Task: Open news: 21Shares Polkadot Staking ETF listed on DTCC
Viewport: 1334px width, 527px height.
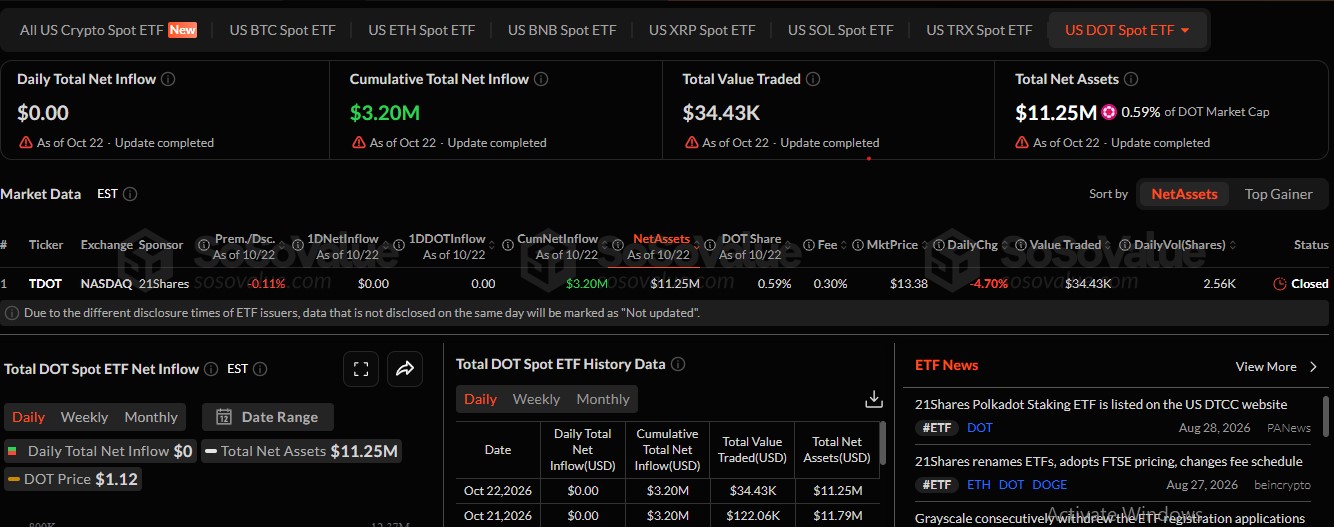Action: point(1101,404)
